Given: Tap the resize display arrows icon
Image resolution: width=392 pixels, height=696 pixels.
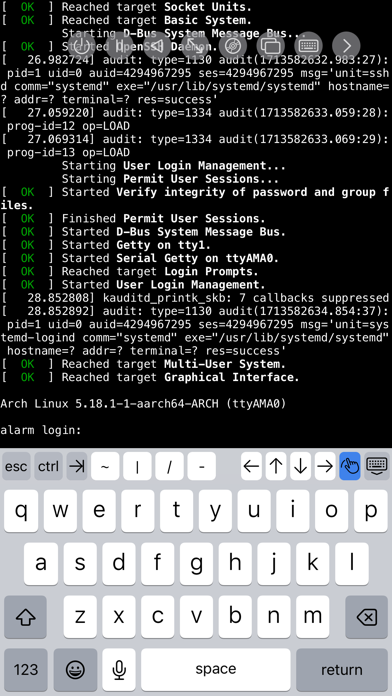Looking at the screenshot, I should coord(195,45).
